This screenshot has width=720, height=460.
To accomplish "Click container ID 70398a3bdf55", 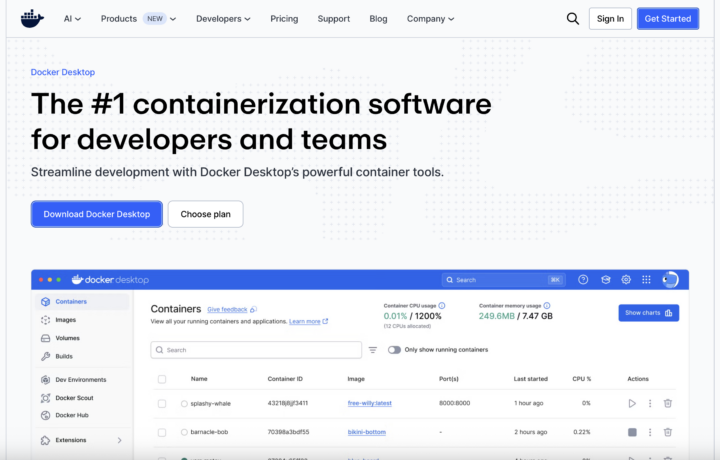I will pos(288,432).
